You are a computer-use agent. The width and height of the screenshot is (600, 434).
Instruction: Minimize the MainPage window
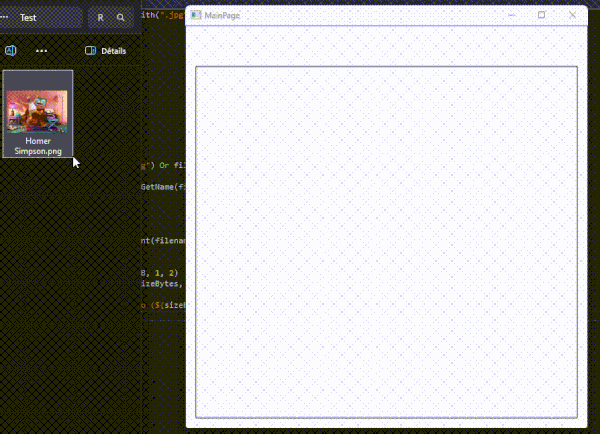512,15
